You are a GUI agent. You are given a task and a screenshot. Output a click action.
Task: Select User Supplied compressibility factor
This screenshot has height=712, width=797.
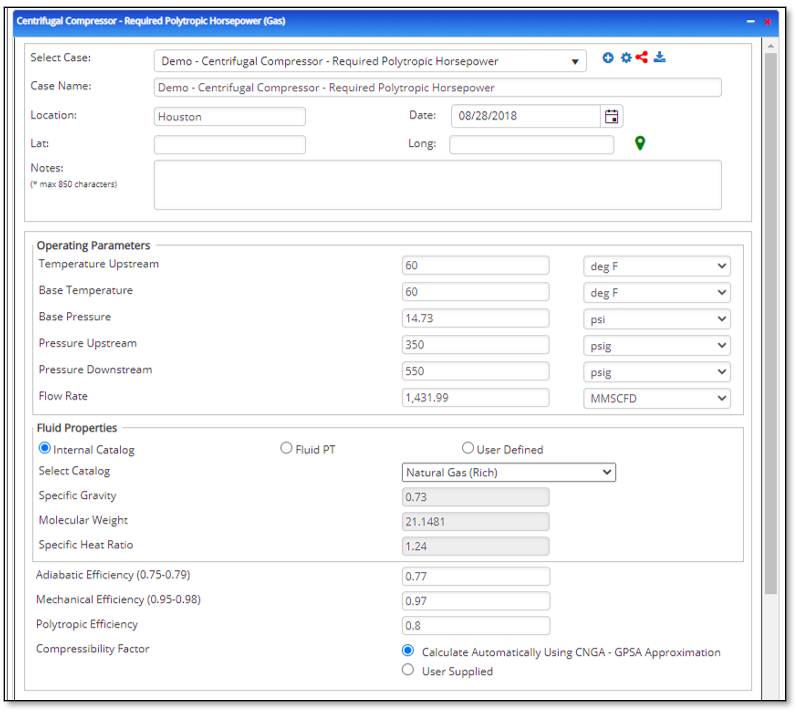408,671
